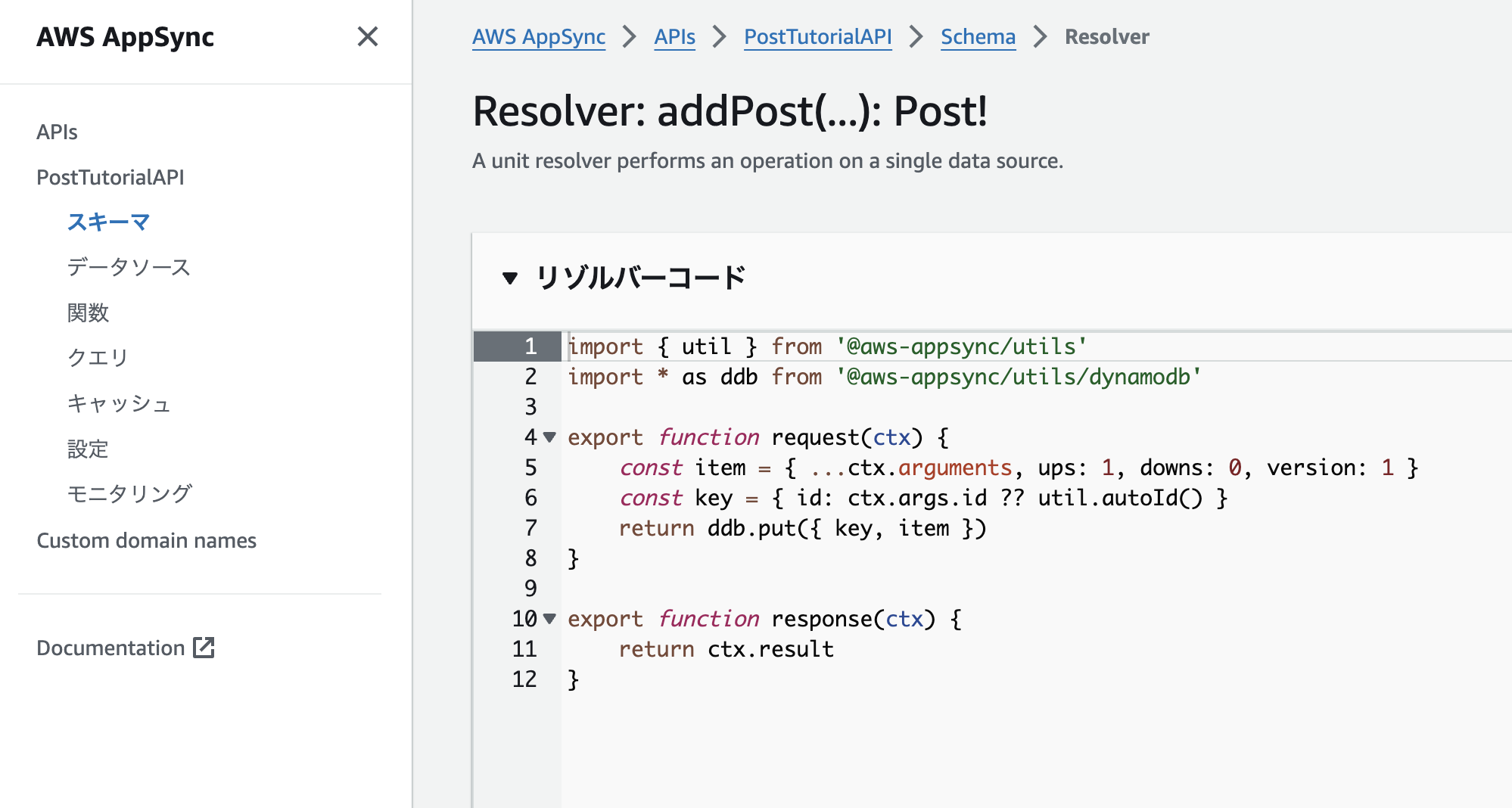Select line number 7 in the gutter

530,527
